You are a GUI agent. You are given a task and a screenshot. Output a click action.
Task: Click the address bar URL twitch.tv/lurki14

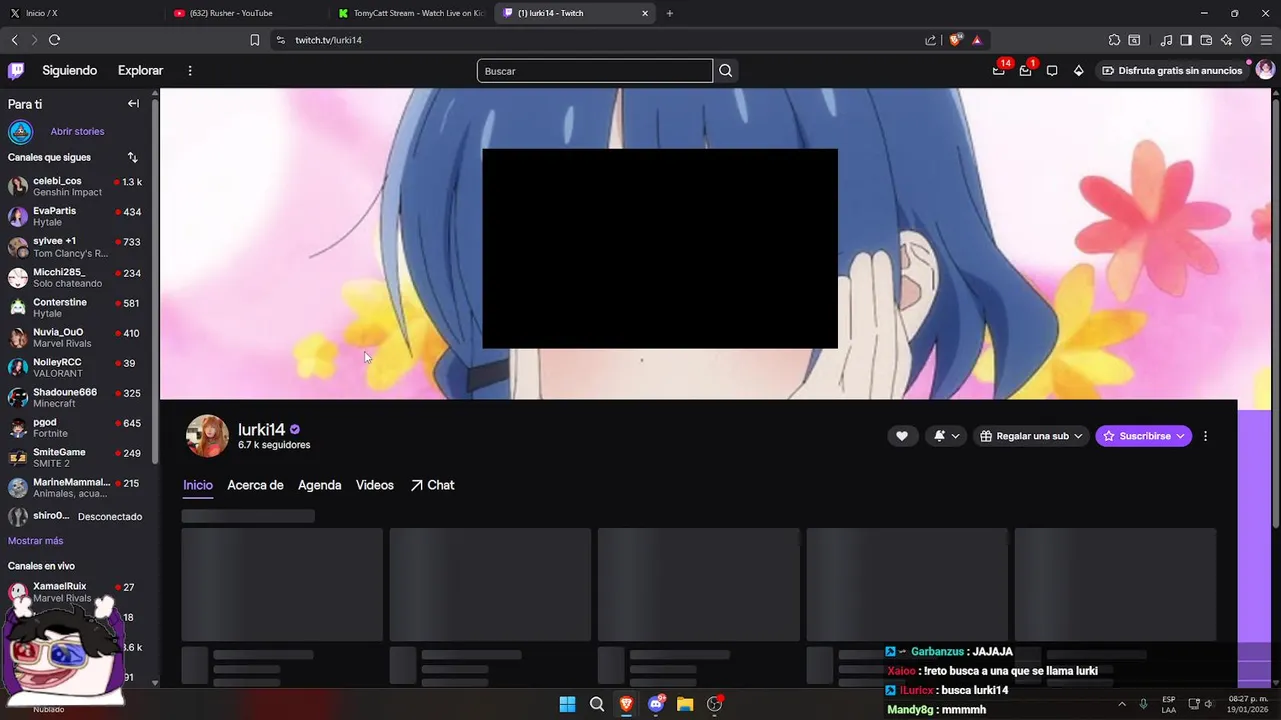tap(328, 40)
